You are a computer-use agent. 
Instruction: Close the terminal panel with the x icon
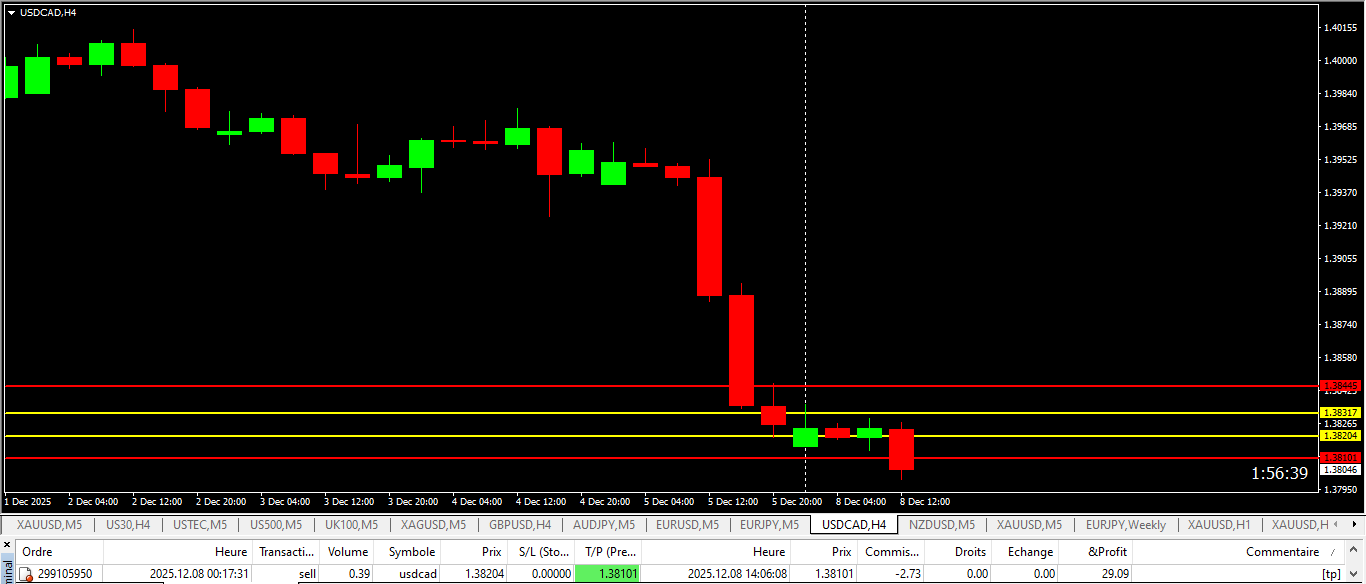(x=6, y=546)
